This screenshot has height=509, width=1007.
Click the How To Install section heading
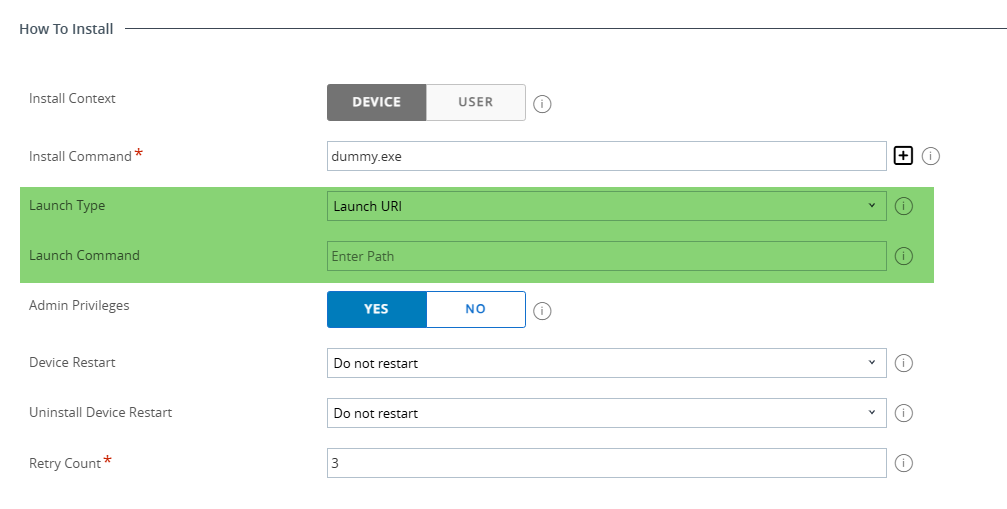click(x=66, y=29)
